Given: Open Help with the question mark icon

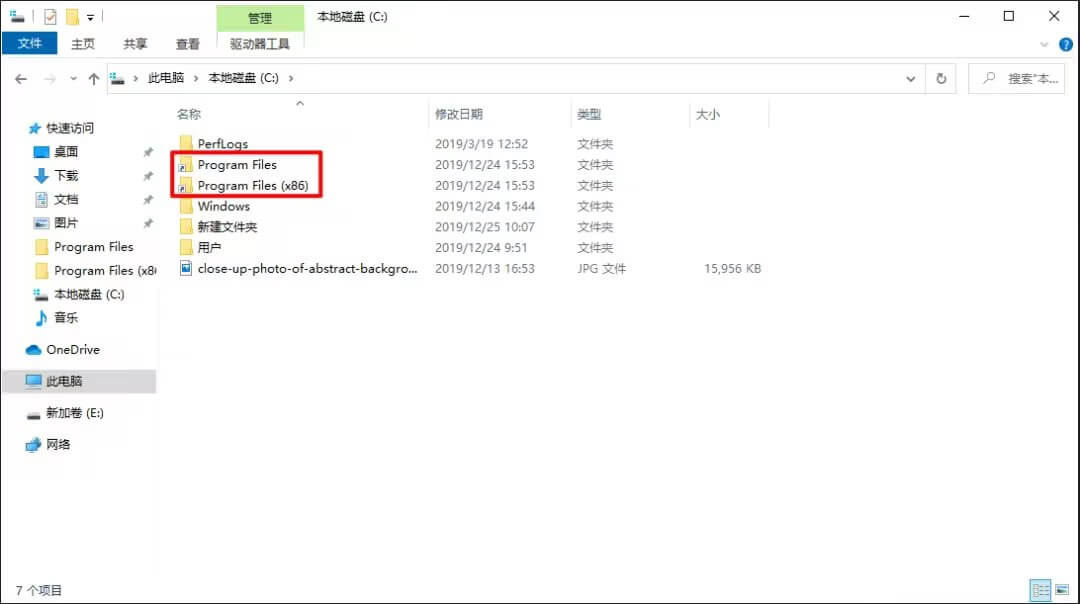Looking at the screenshot, I should 1066,44.
